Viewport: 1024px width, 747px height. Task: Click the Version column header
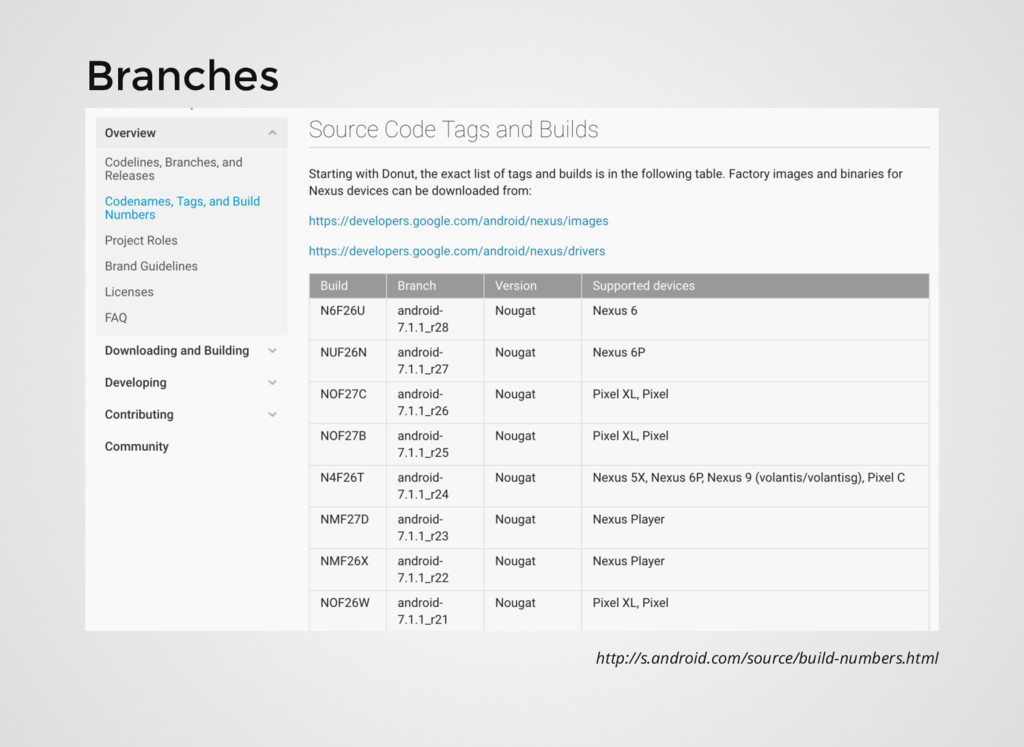point(515,286)
